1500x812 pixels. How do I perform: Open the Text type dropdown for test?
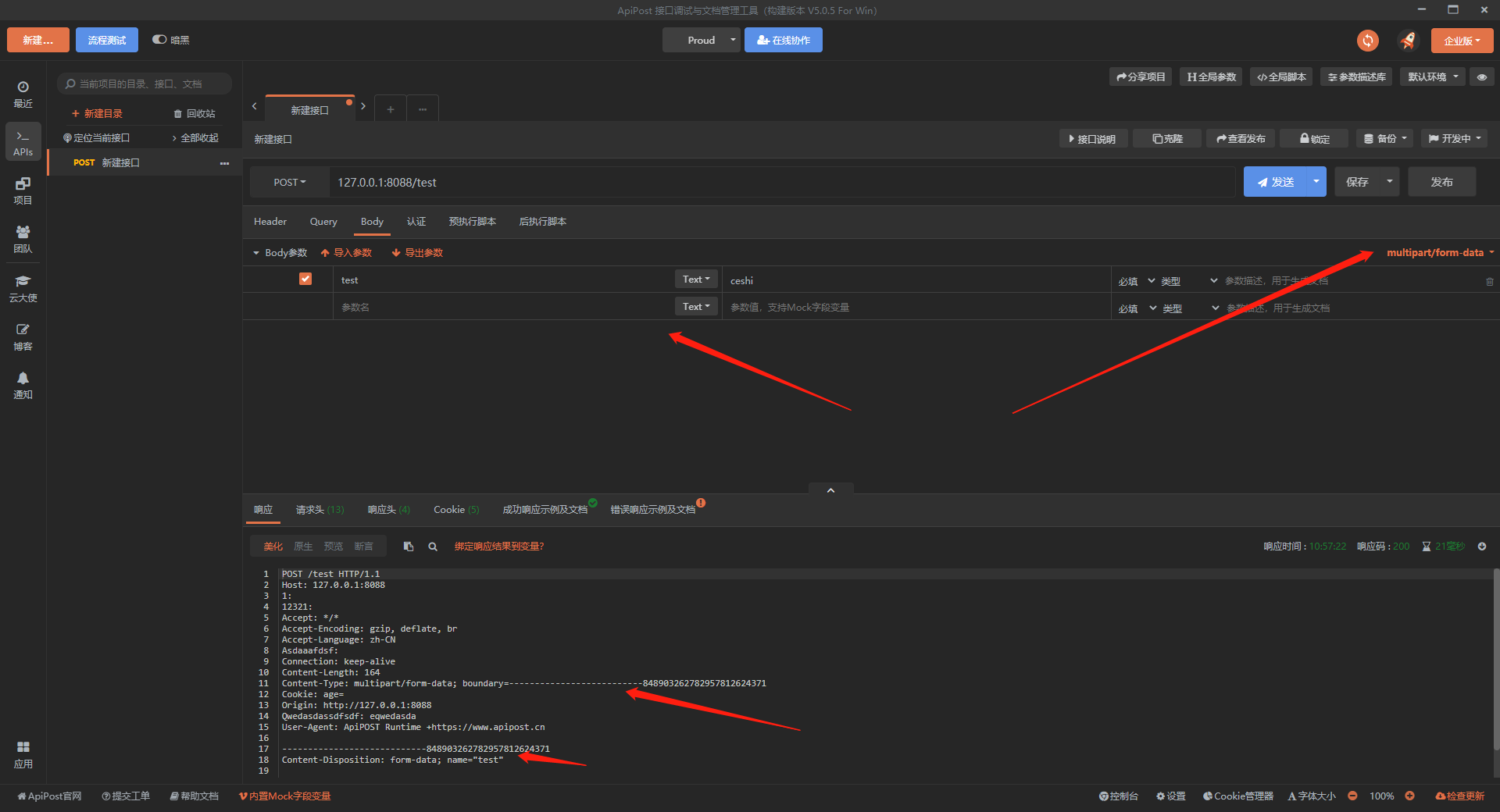pyautogui.click(x=696, y=279)
